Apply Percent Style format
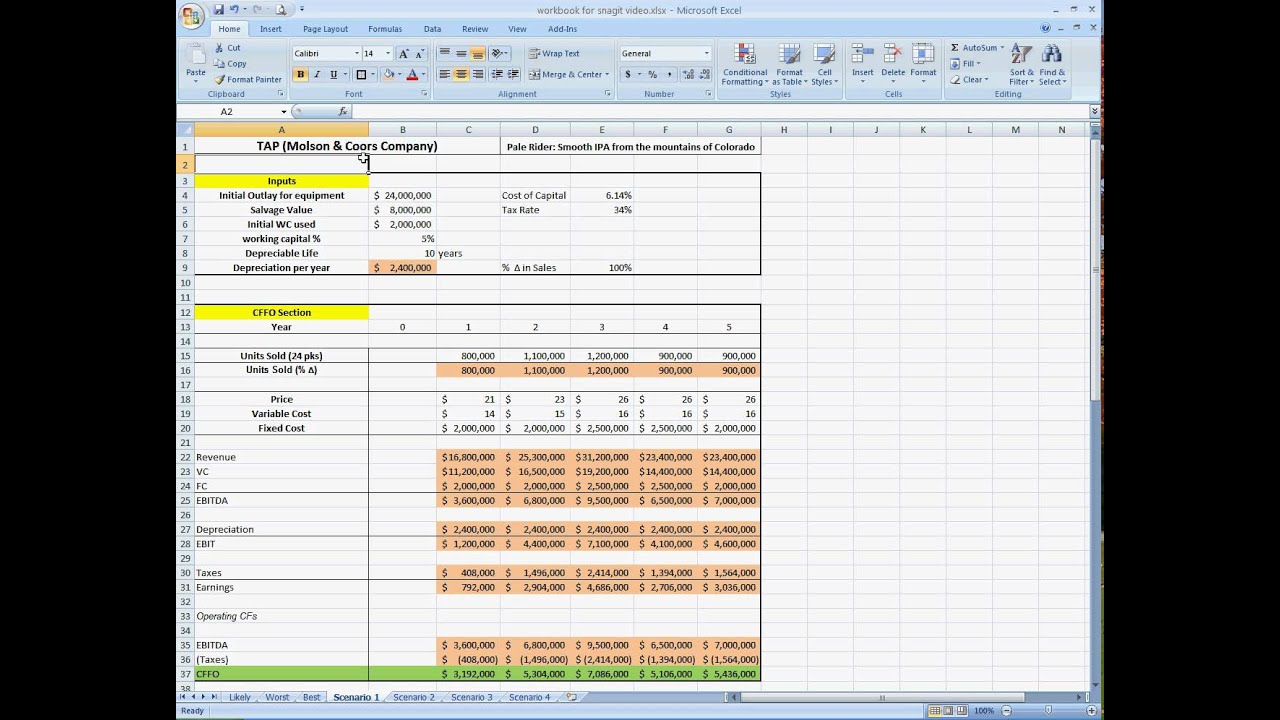The width and height of the screenshot is (1280, 720). [652, 74]
